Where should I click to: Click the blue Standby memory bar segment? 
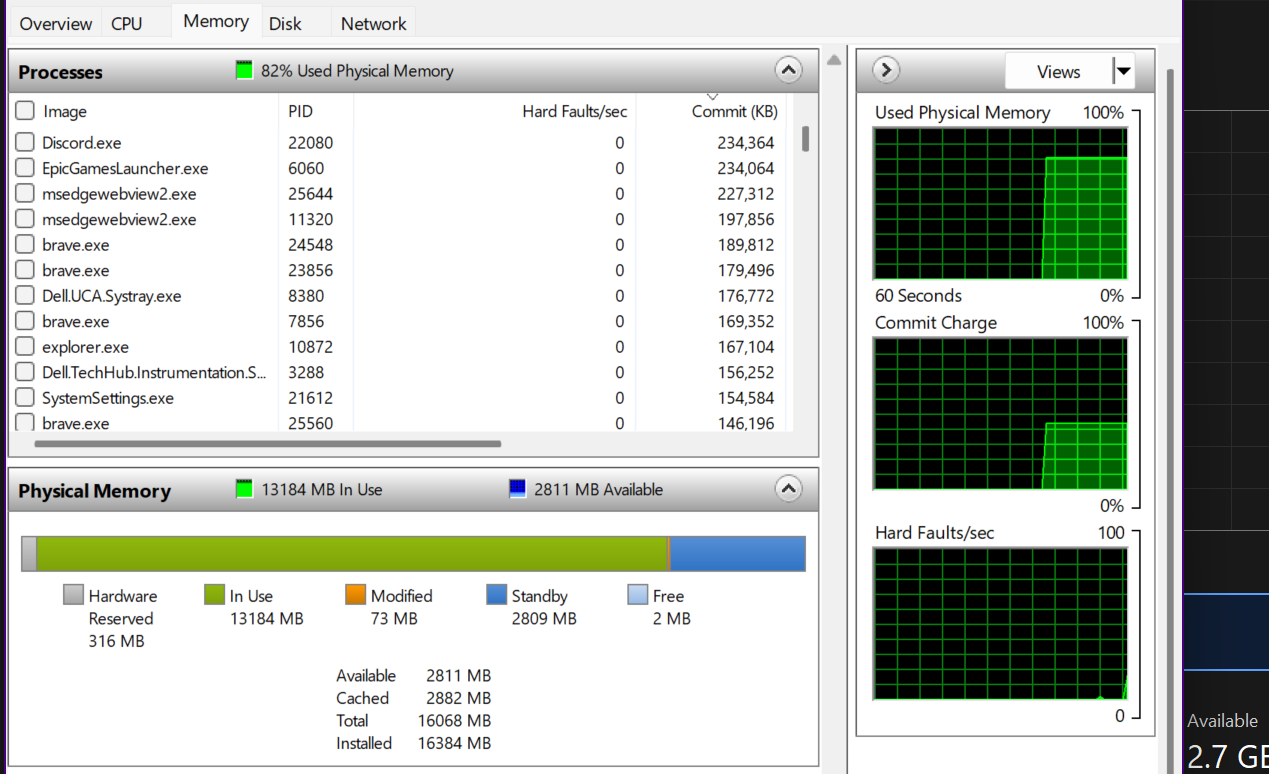tap(738, 554)
